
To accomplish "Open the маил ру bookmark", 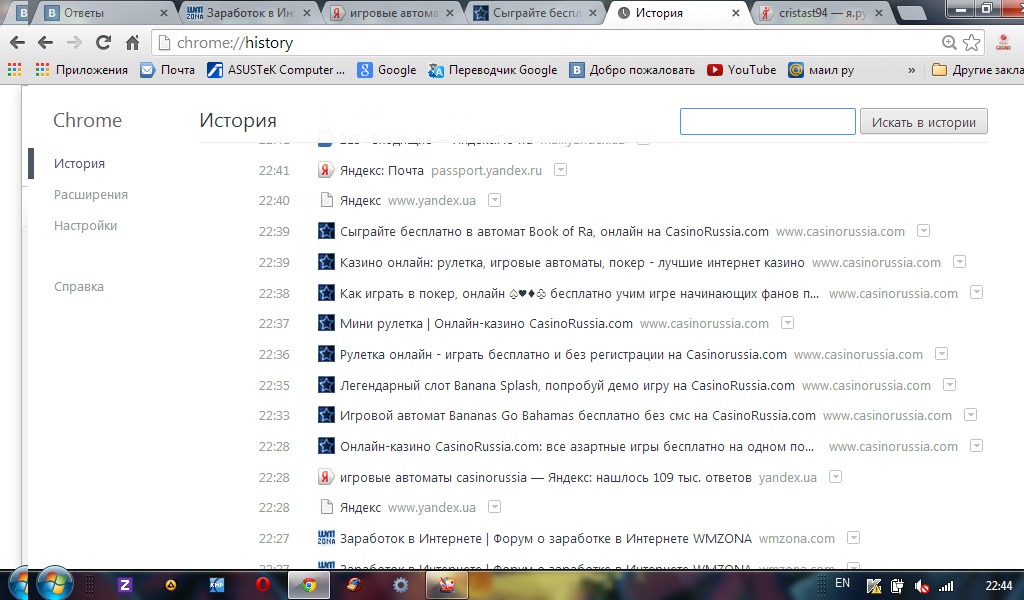I will tap(821, 70).
